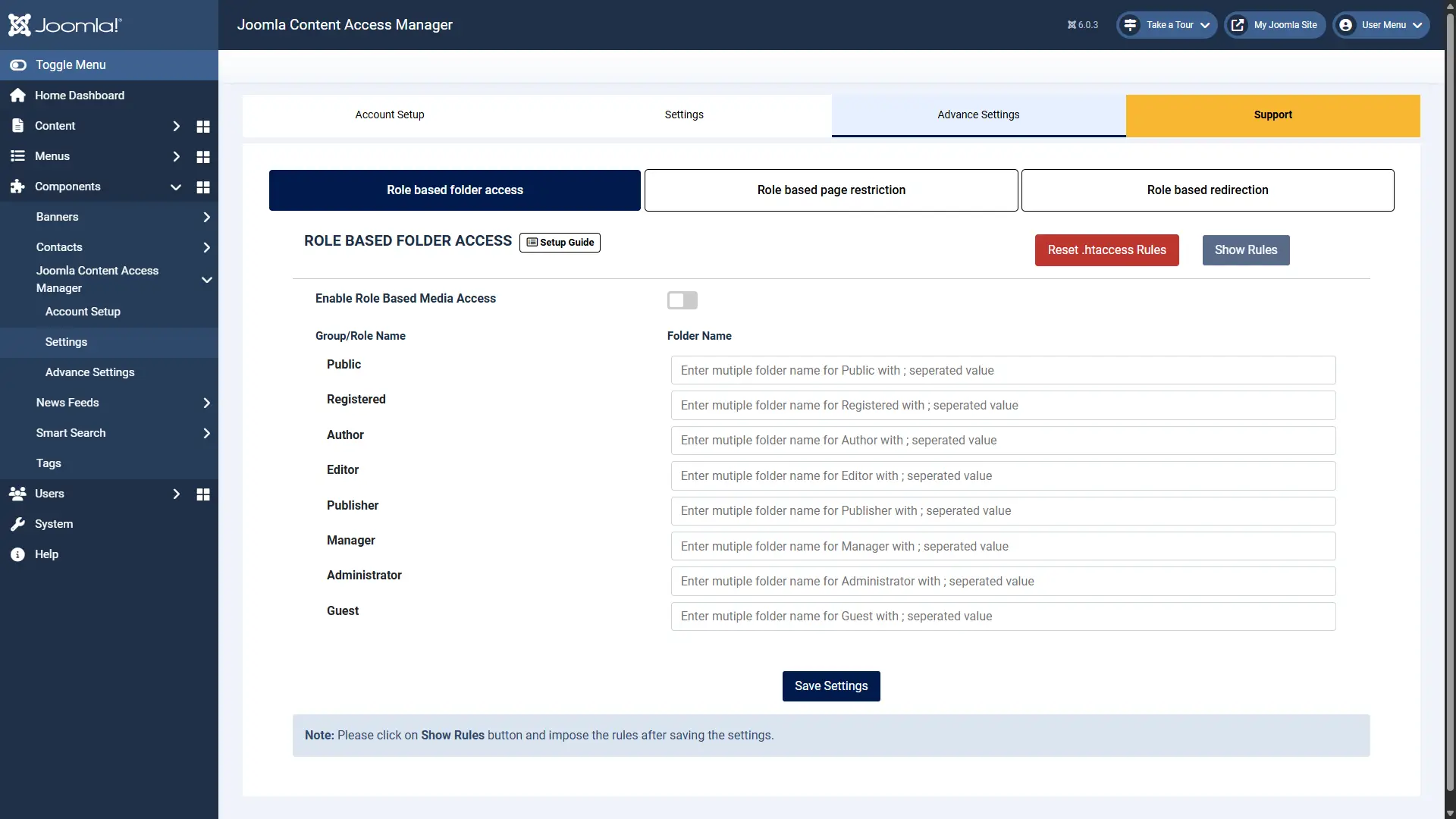Switch to the Account Setup tab
This screenshot has height=819, width=1456.
[390, 115]
